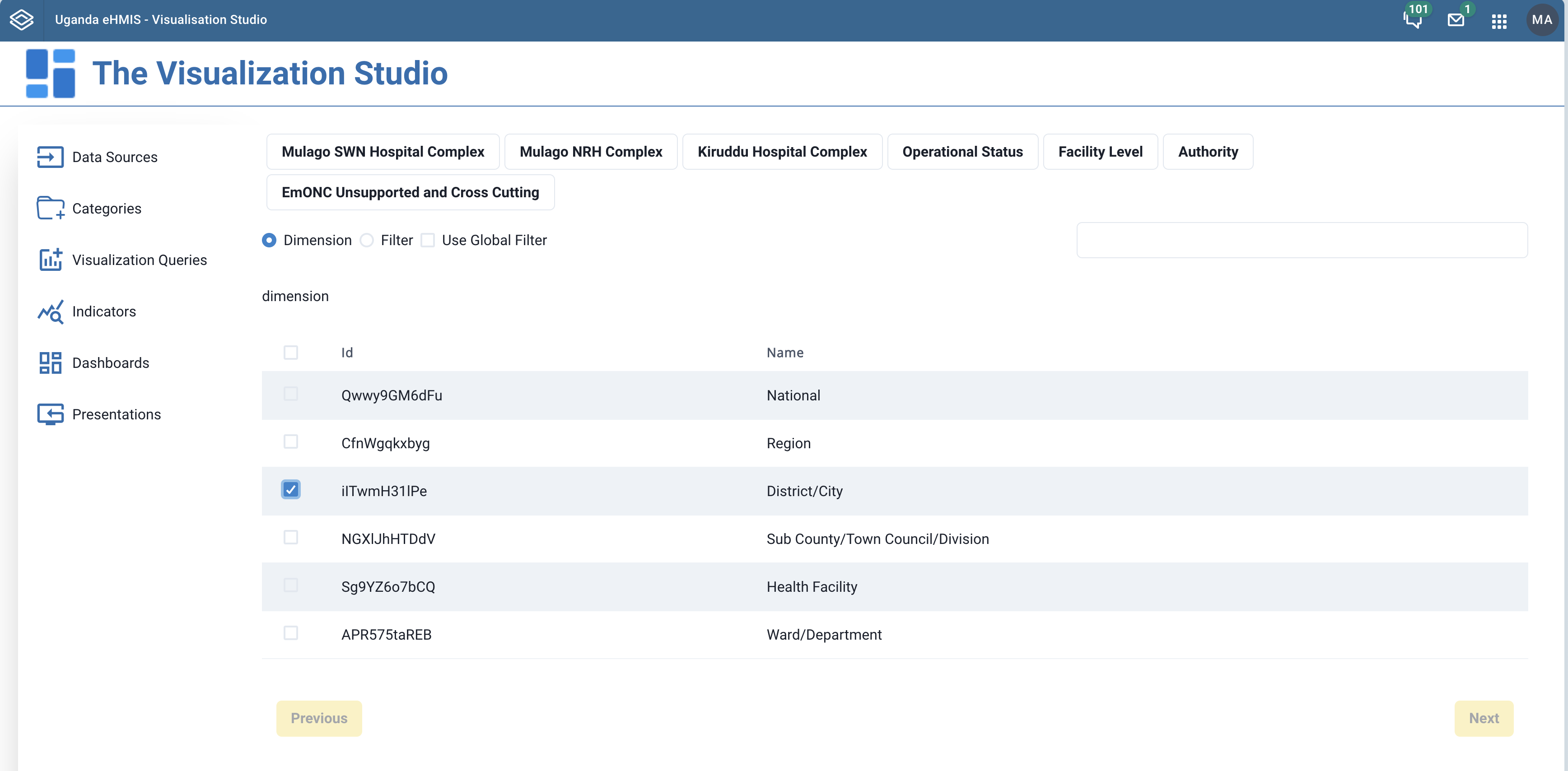Check the Ward/Department row checkbox

(291, 633)
